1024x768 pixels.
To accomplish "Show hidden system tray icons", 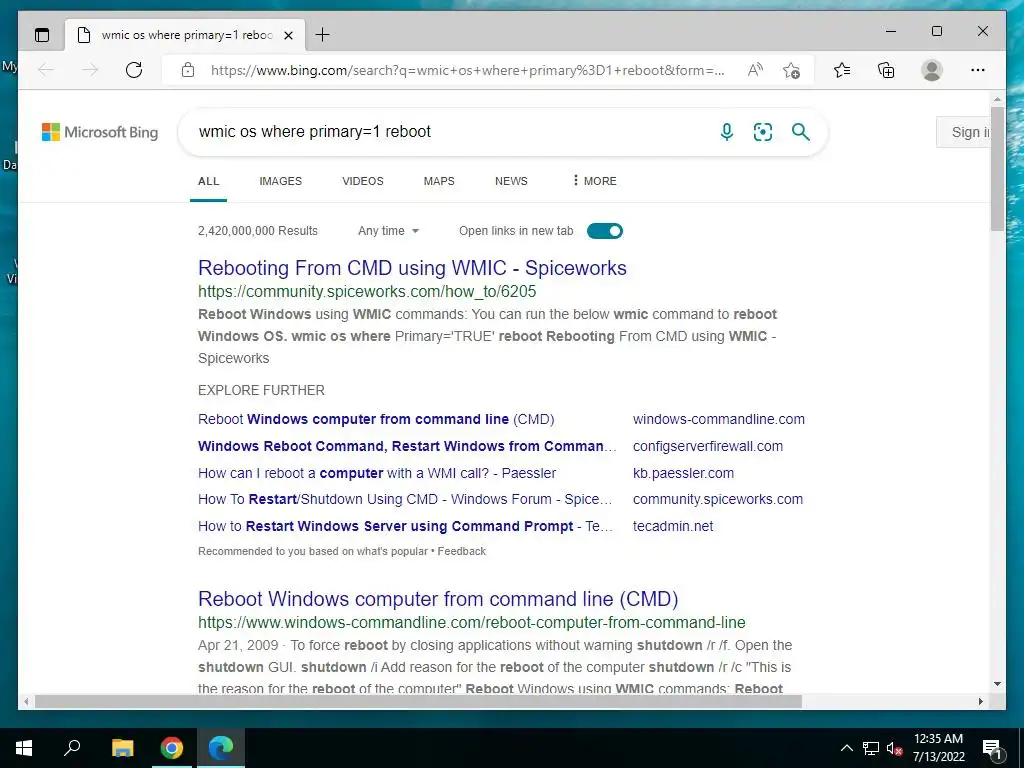I will coord(846,748).
